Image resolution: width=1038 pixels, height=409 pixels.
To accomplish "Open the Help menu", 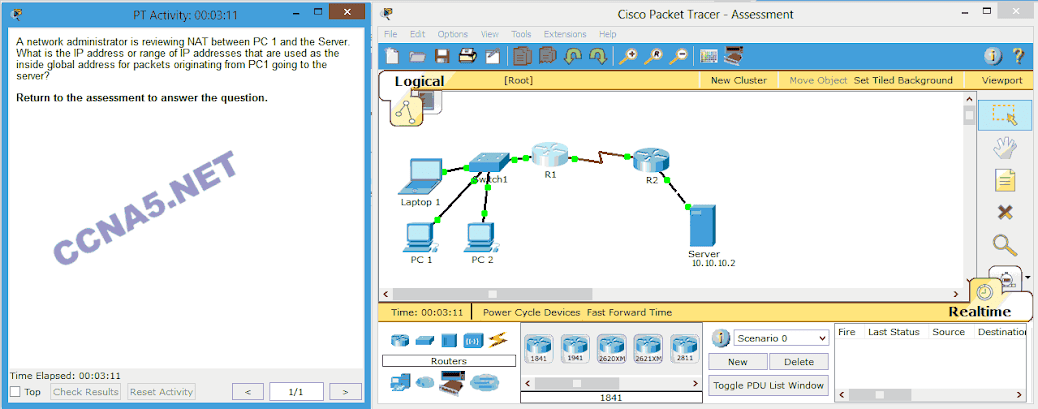I will [607, 34].
